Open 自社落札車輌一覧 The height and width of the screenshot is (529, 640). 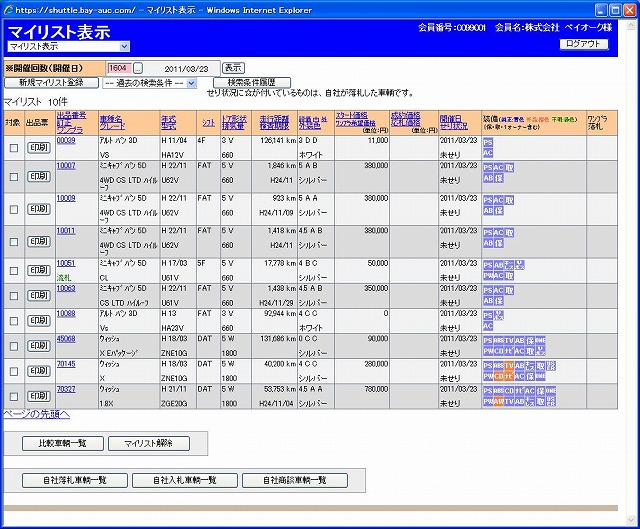pos(75,480)
